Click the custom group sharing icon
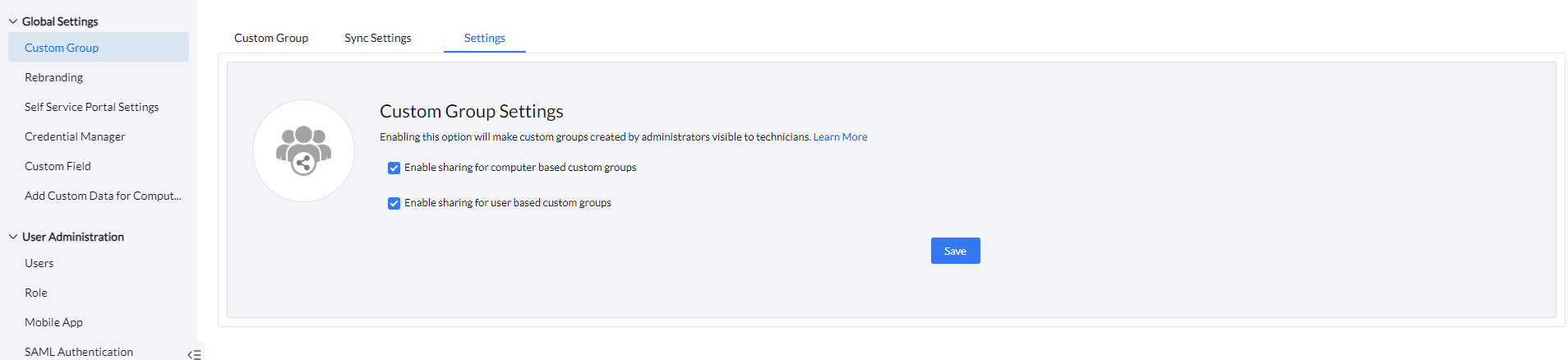Screen dimensions: 1568x360 (303, 151)
